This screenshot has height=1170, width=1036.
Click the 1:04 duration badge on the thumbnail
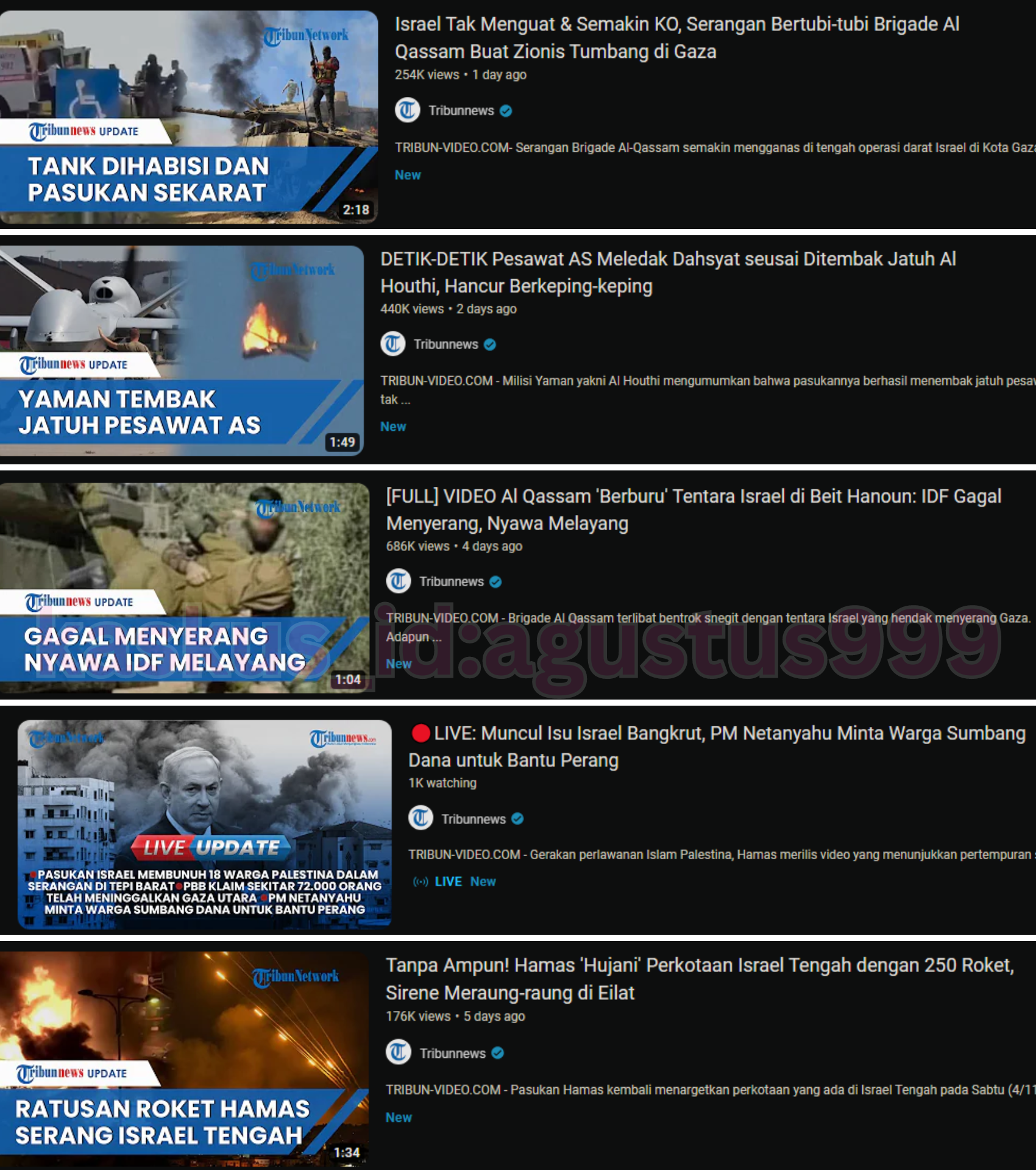pyautogui.click(x=348, y=679)
